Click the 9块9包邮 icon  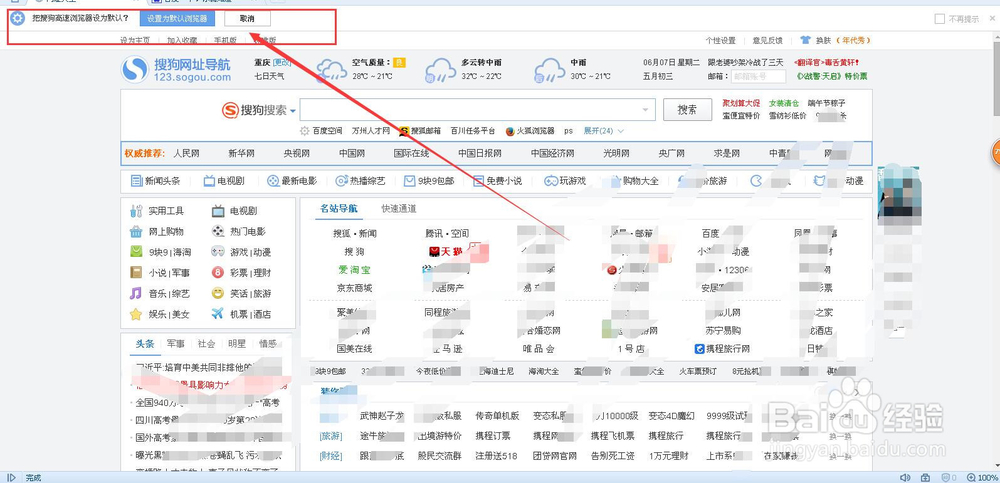[409, 181]
